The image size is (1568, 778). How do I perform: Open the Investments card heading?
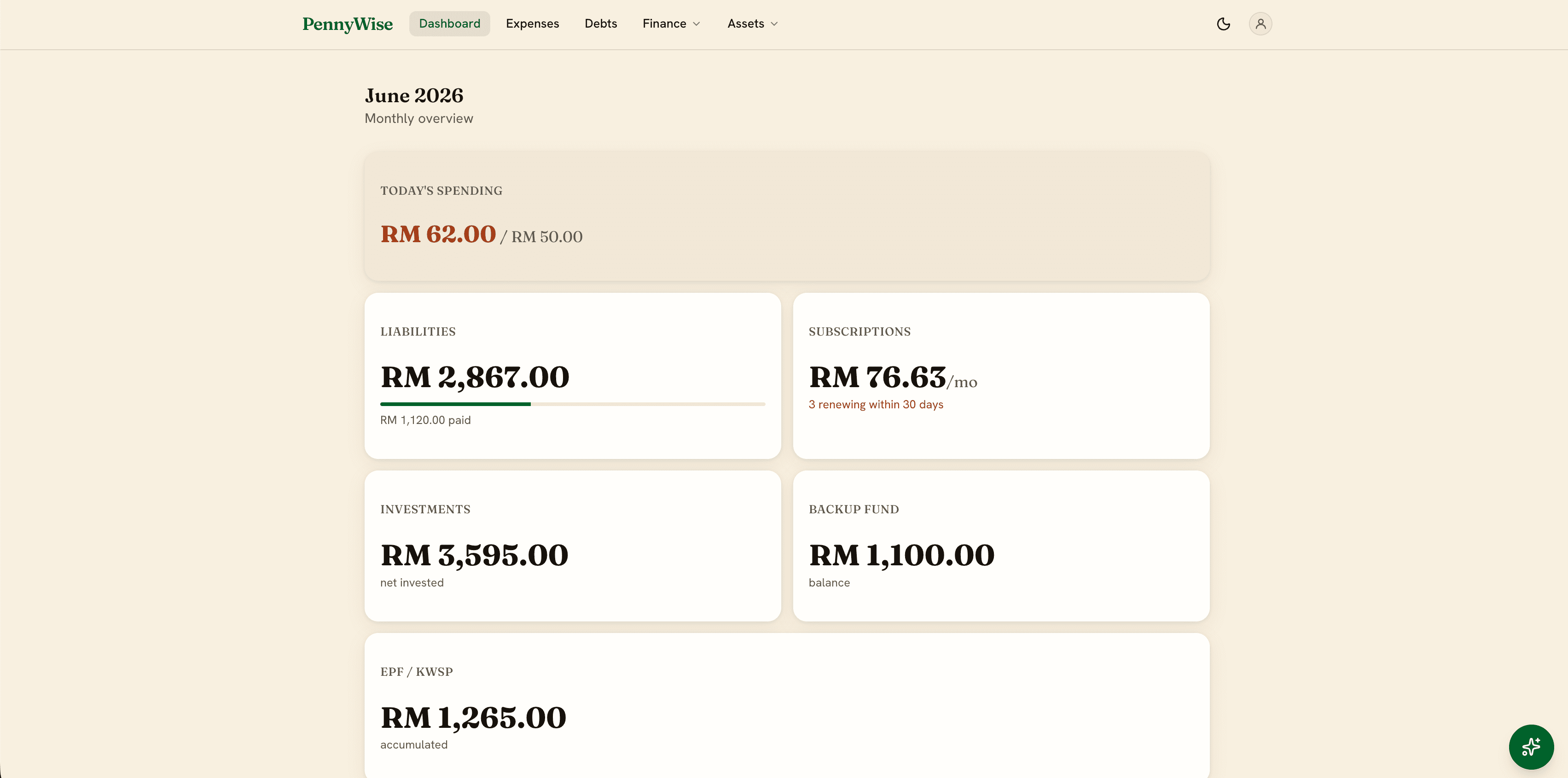click(425, 510)
